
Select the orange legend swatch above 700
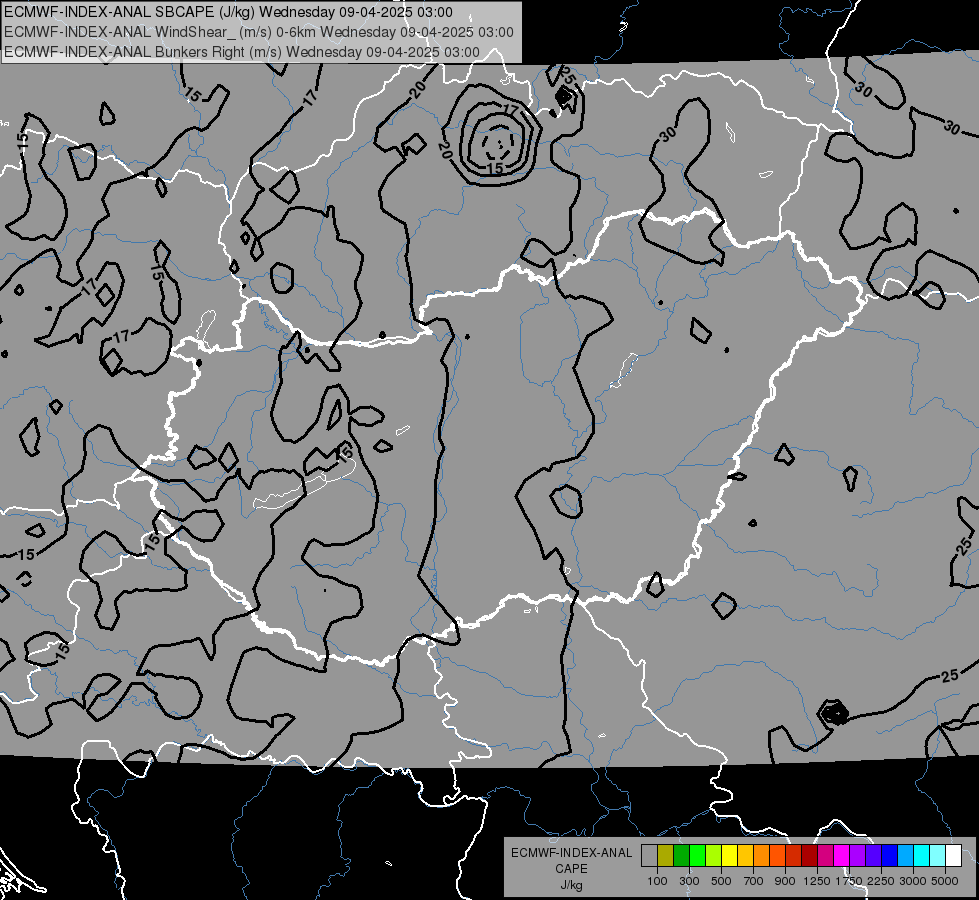click(762, 856)
